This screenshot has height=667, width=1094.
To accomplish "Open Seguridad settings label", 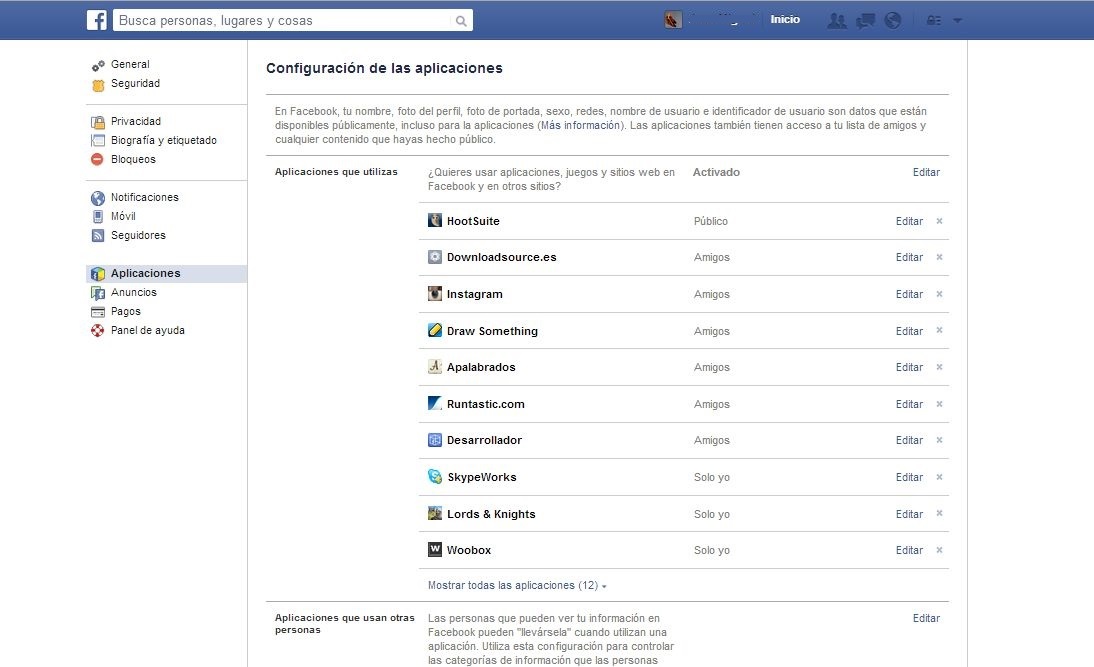I will click(x=135, y=83).
